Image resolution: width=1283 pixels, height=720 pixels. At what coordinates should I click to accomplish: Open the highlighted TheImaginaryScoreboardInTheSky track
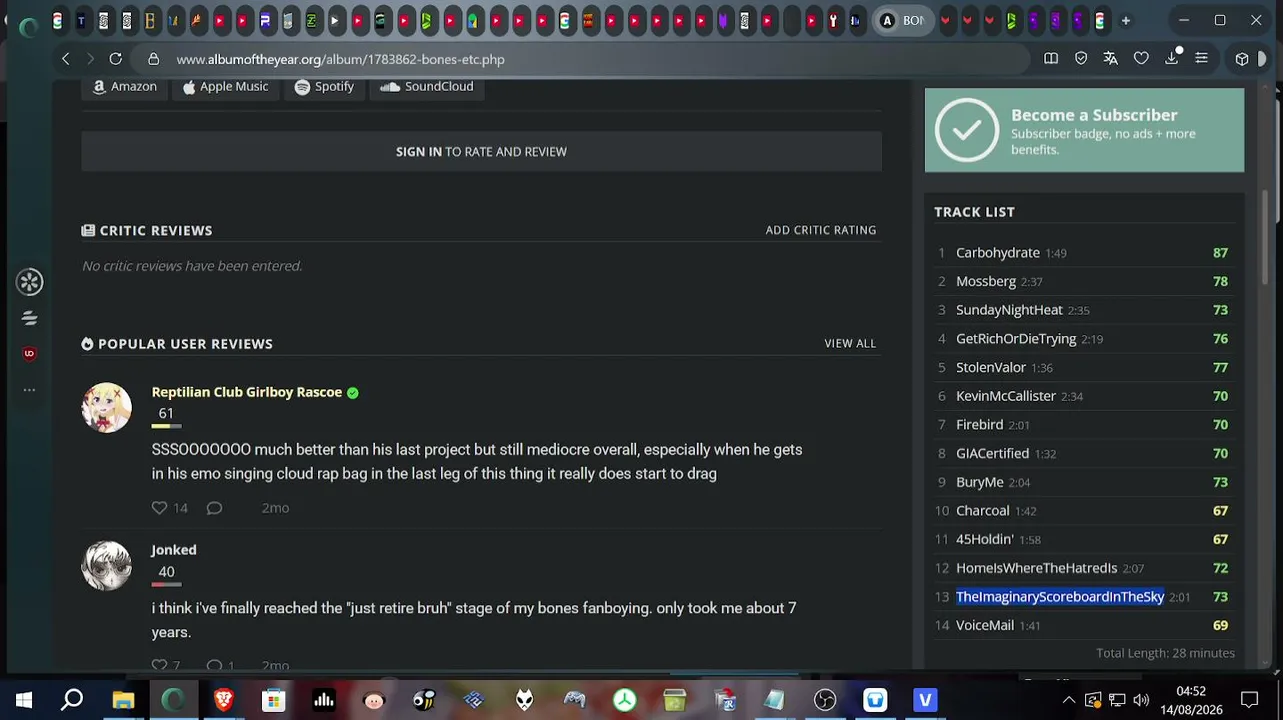(1060, 597)
